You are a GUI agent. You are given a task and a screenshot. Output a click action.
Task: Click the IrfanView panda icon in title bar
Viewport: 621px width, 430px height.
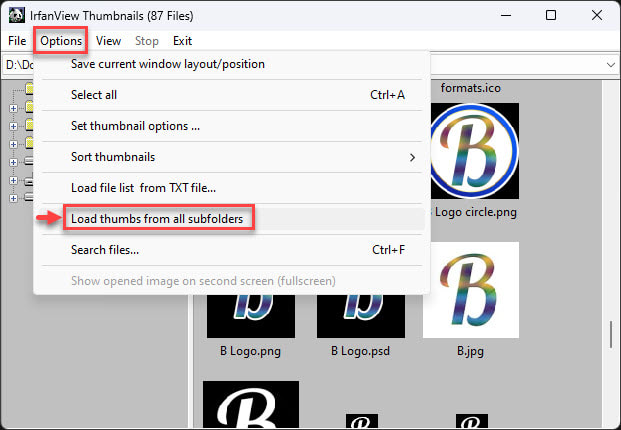(x=17, y=15)
